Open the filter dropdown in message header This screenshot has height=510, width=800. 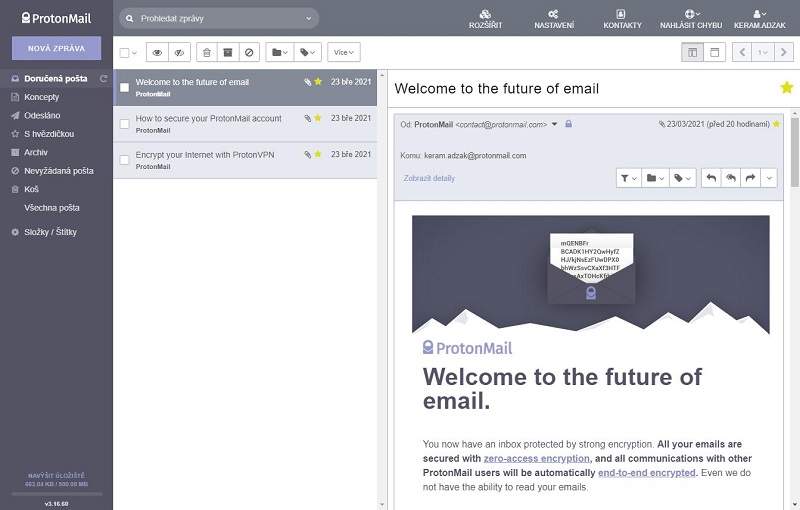629,178
